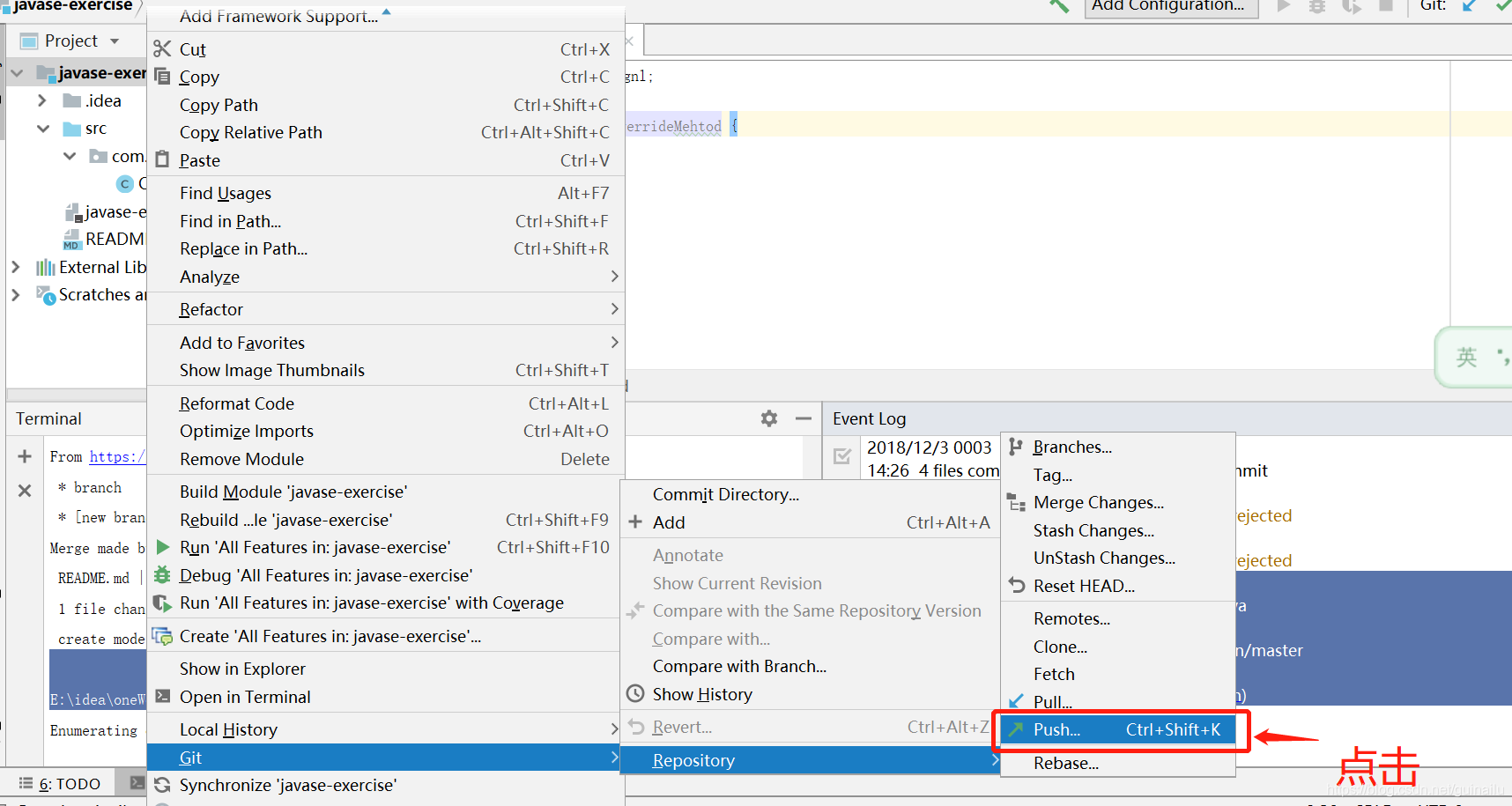Click the Open in Terminal icon
The width and height of the screenshot is (1512, 806).
coord(162,696)
